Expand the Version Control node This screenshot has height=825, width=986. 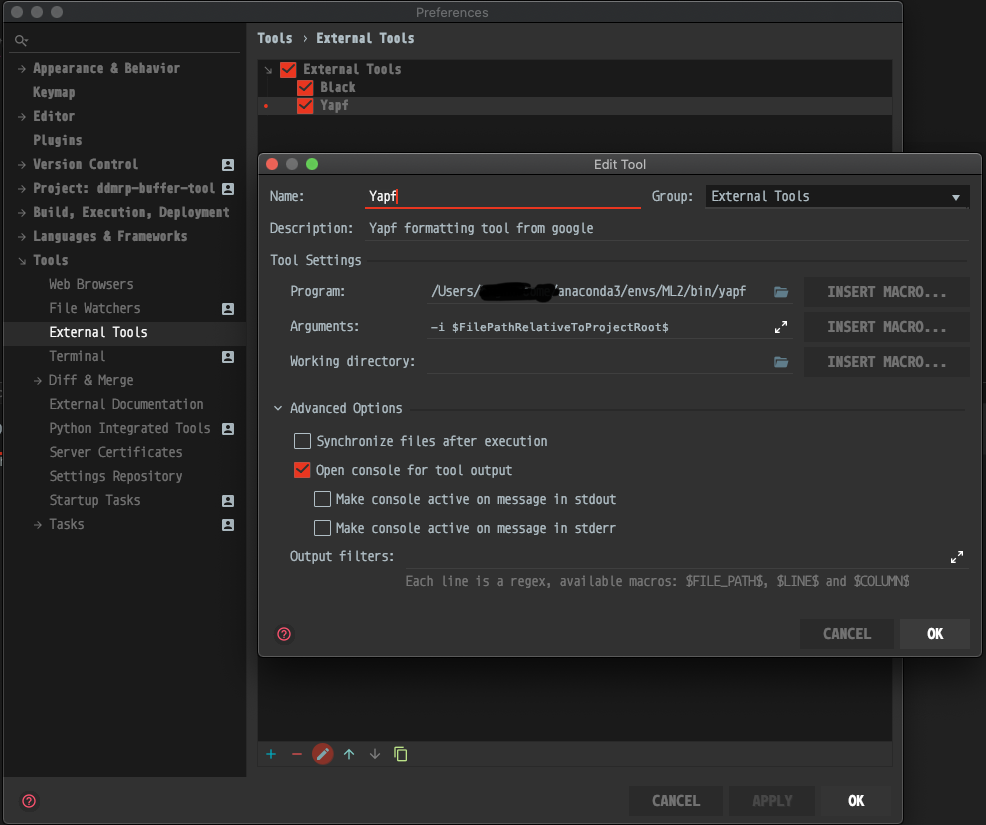click(x=21, y=165)
